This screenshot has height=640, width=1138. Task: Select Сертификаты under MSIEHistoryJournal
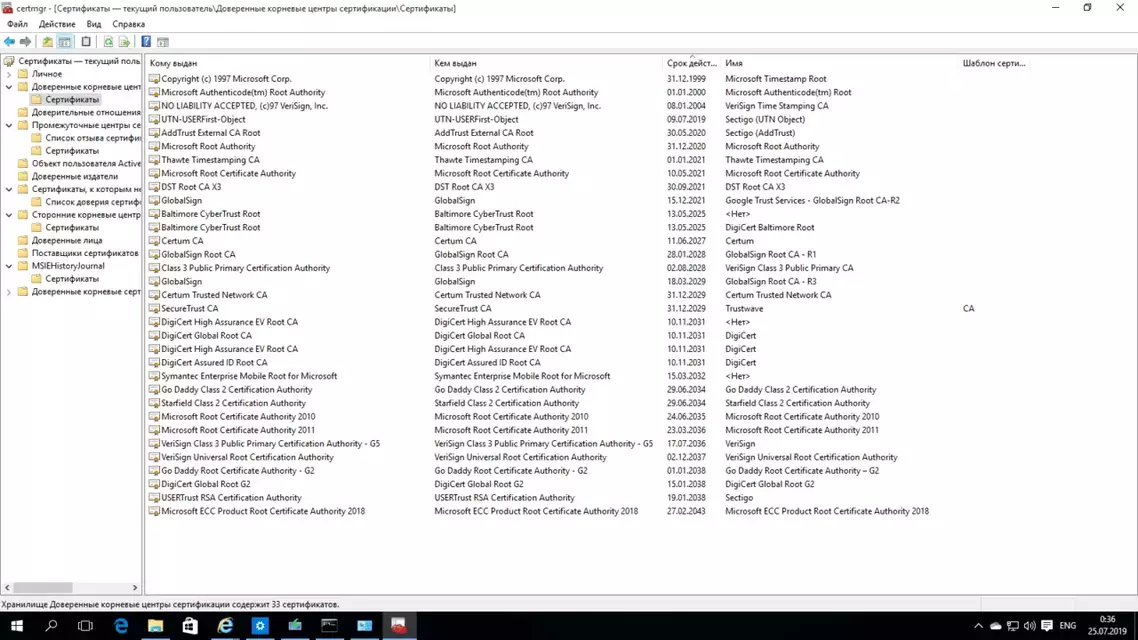(72, 279)
